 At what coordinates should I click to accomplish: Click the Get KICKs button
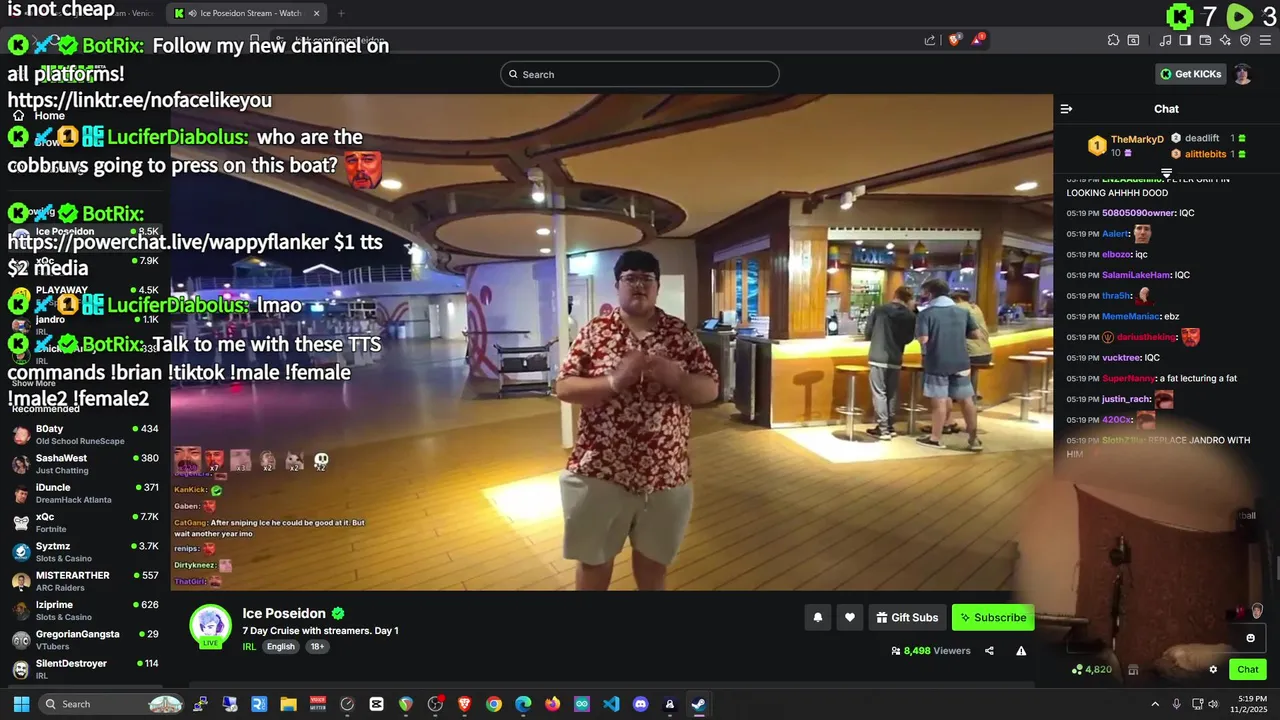coord(1190,74)
